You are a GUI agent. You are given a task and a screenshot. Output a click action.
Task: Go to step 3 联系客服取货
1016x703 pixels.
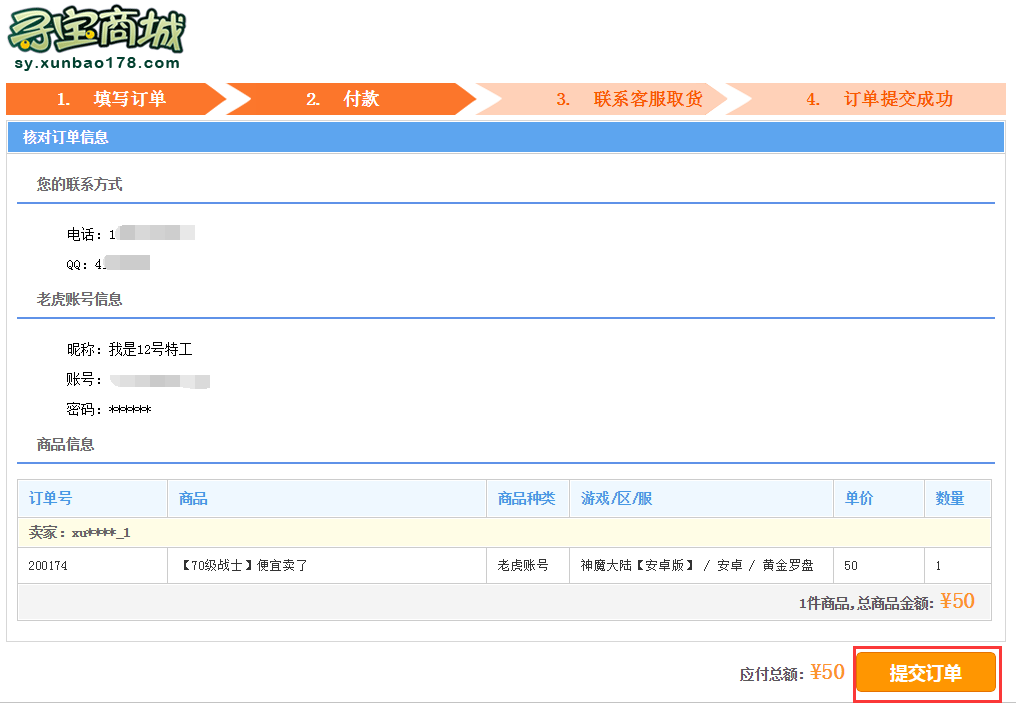click(x=630, y=99)
